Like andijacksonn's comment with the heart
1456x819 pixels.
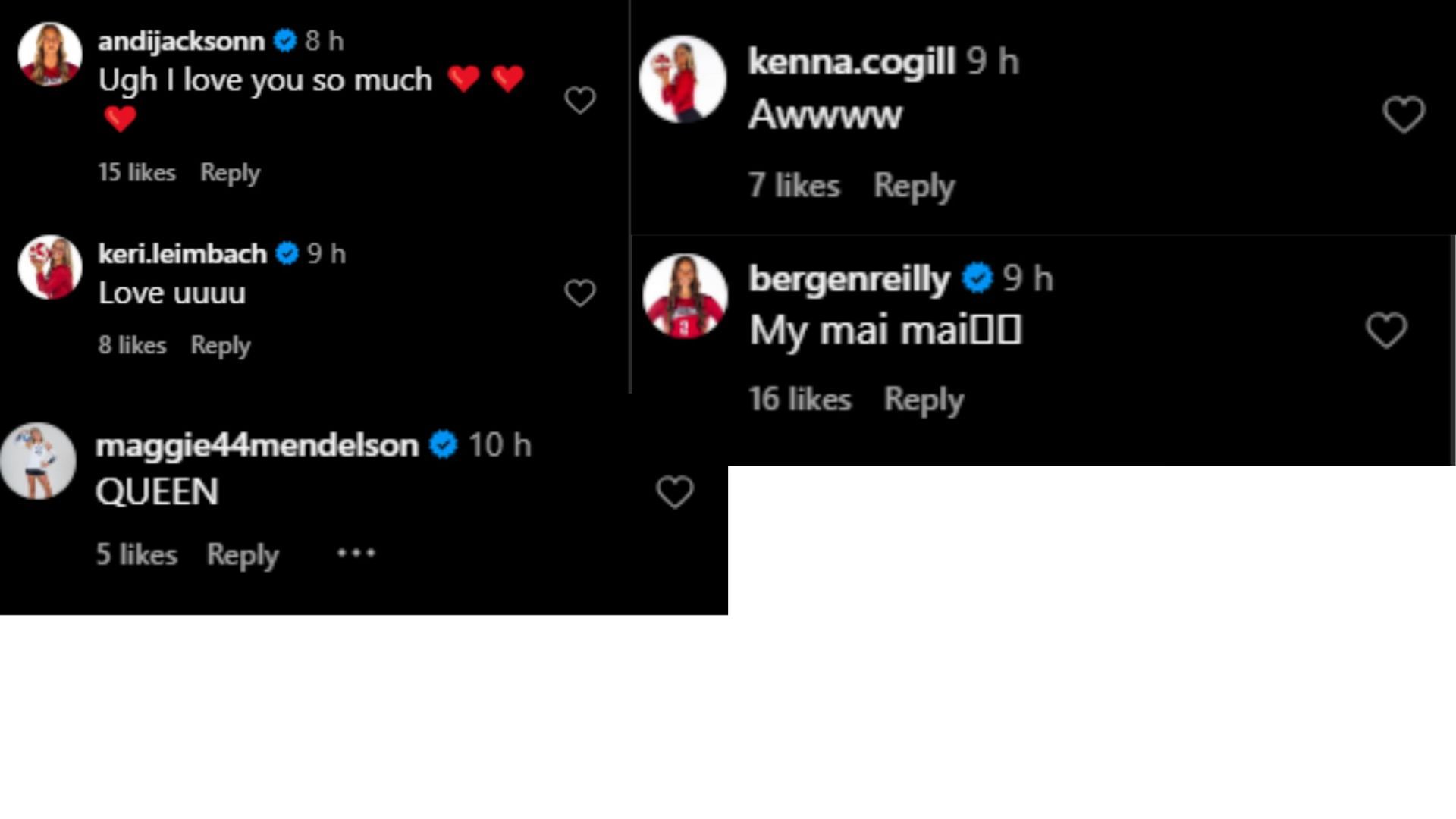pyautogui.click(x=580, y=100)
